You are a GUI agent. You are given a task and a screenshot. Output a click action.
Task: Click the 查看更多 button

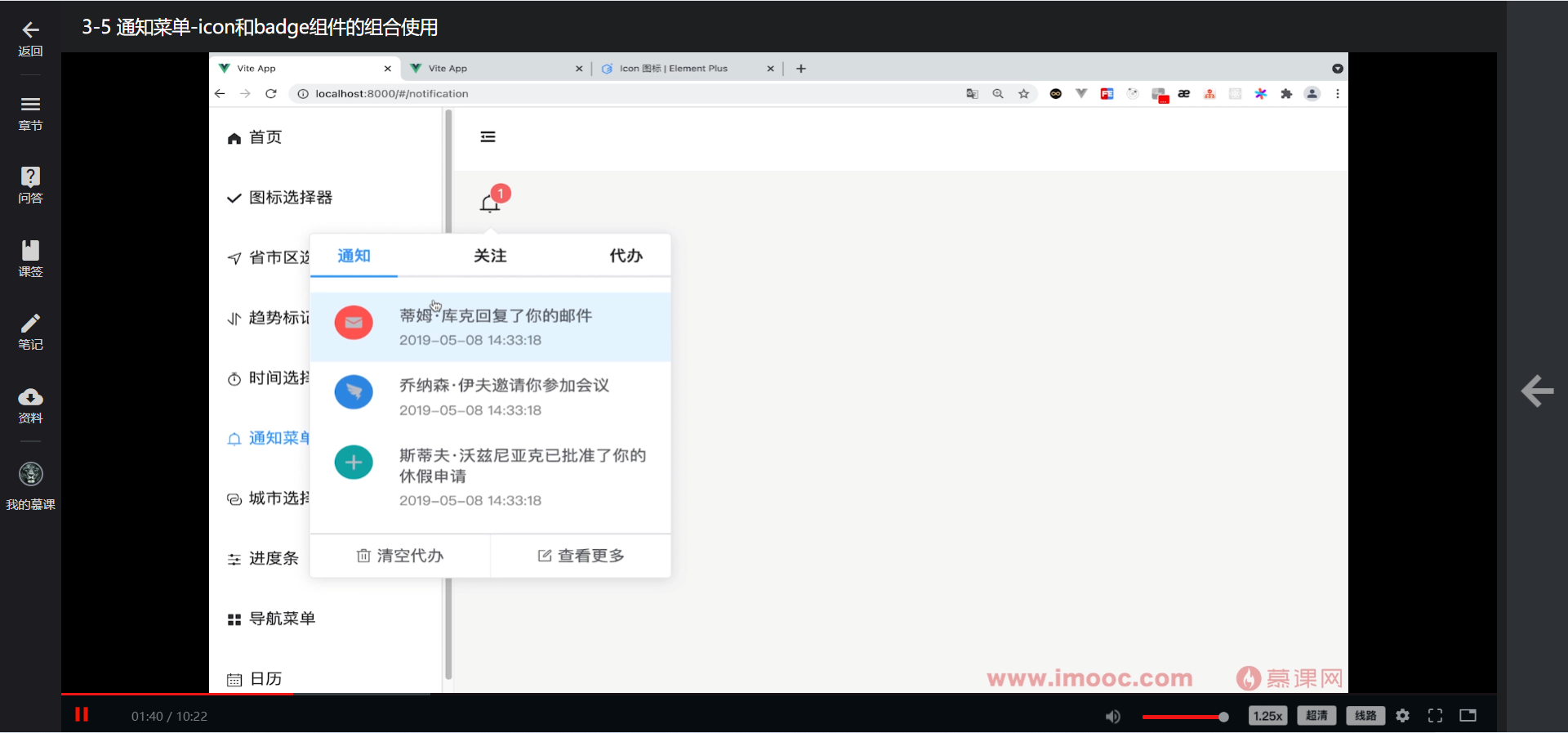point(581,556)
